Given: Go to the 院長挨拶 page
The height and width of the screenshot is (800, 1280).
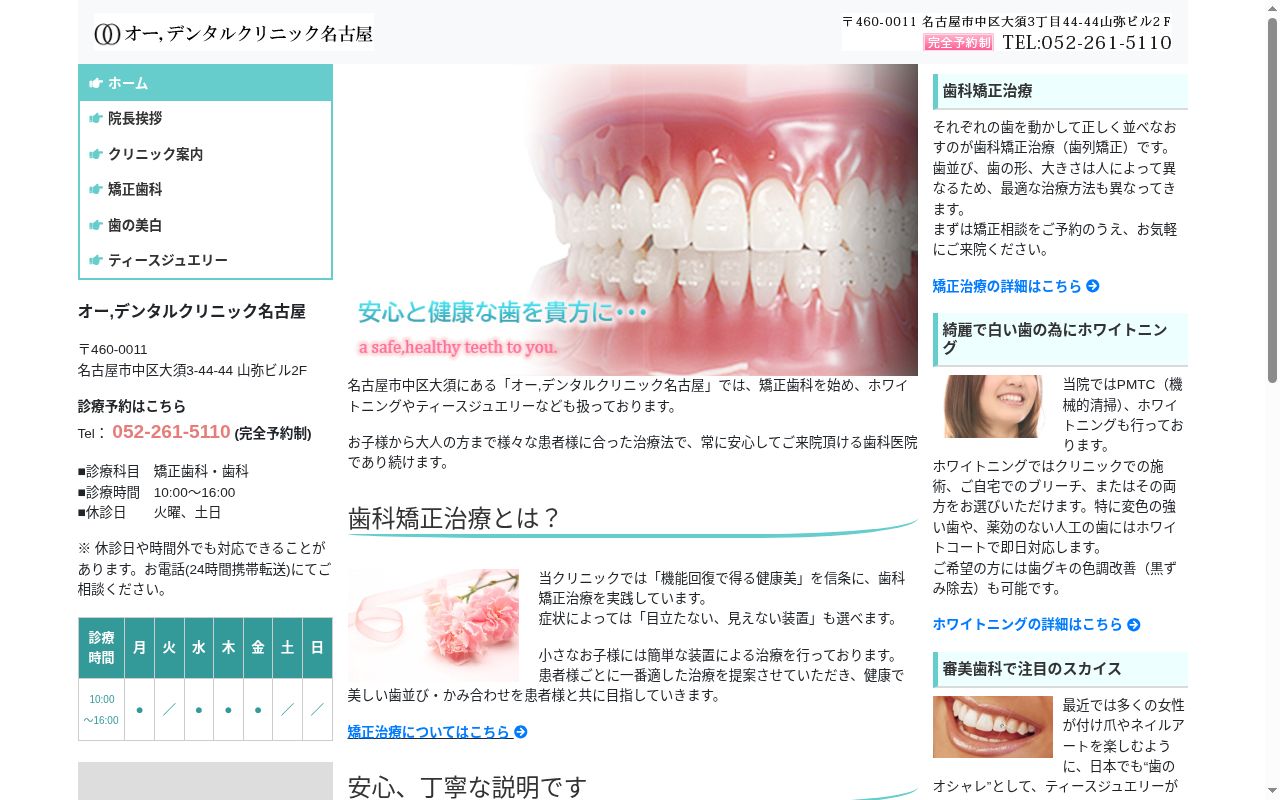Looking at the screenshot, I should click(205, 118).
